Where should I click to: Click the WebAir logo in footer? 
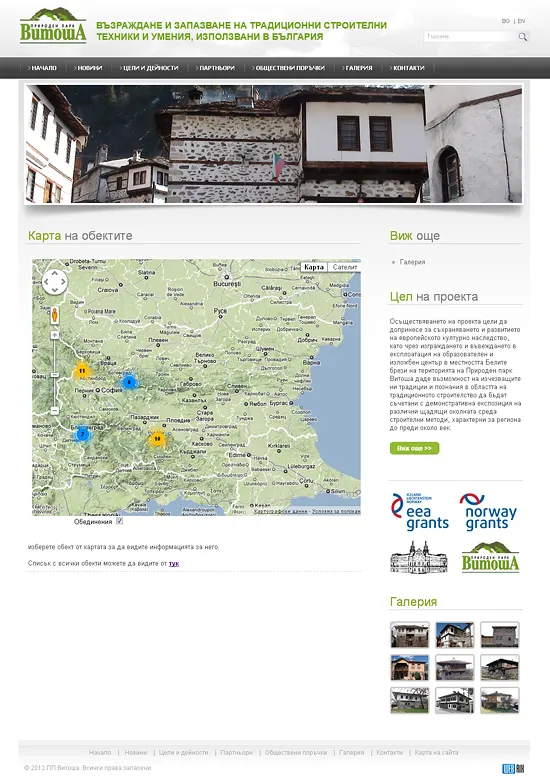513,768
